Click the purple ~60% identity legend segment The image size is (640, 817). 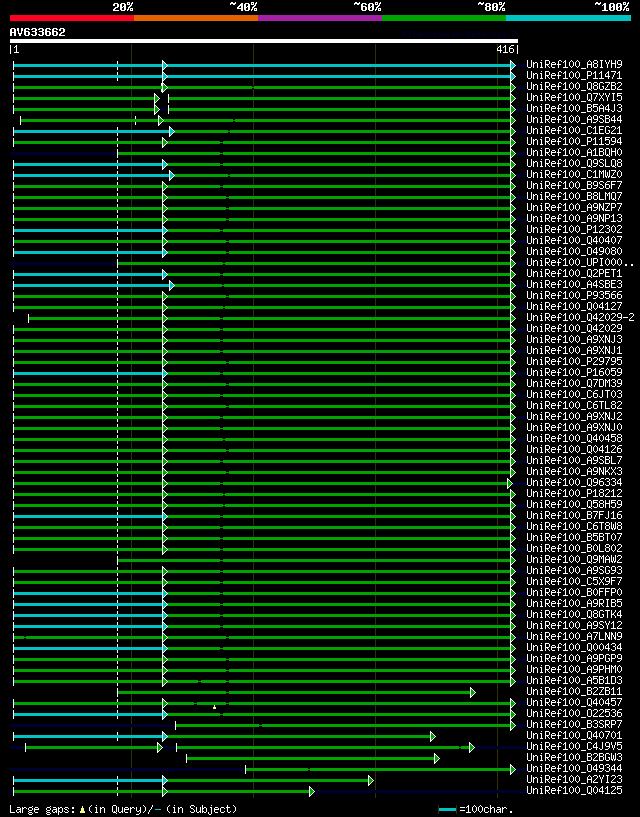click(x=320, y=18)
